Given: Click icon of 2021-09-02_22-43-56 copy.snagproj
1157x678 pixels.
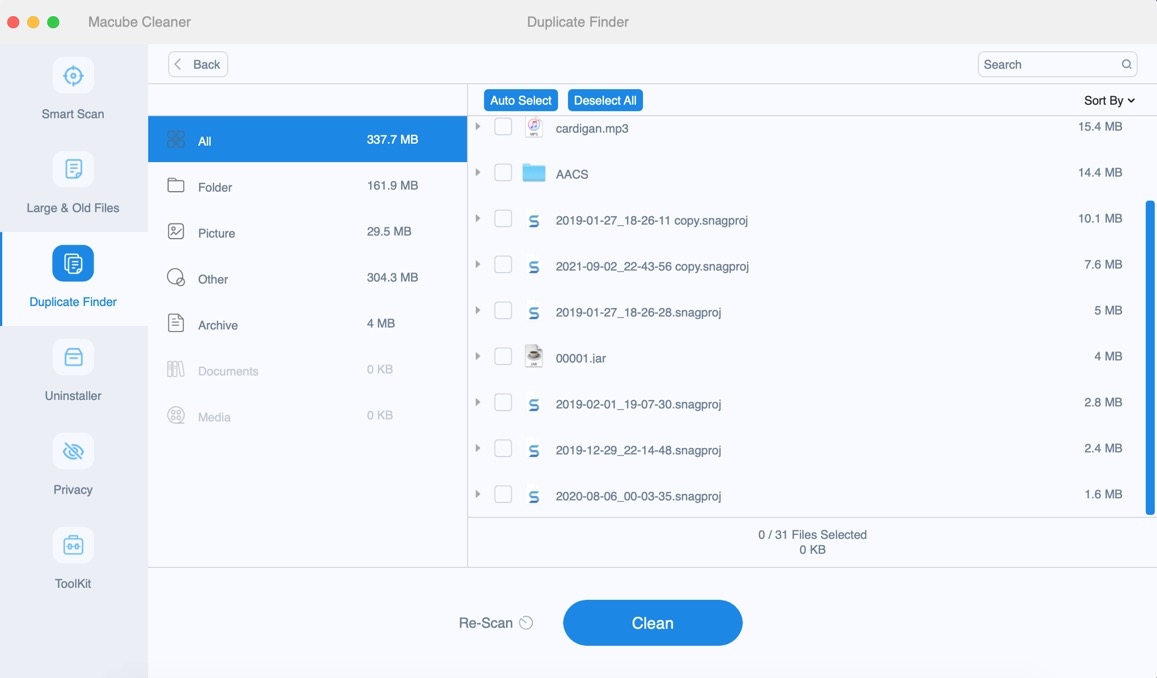Looking at the screenshot, I should [533, 266].
